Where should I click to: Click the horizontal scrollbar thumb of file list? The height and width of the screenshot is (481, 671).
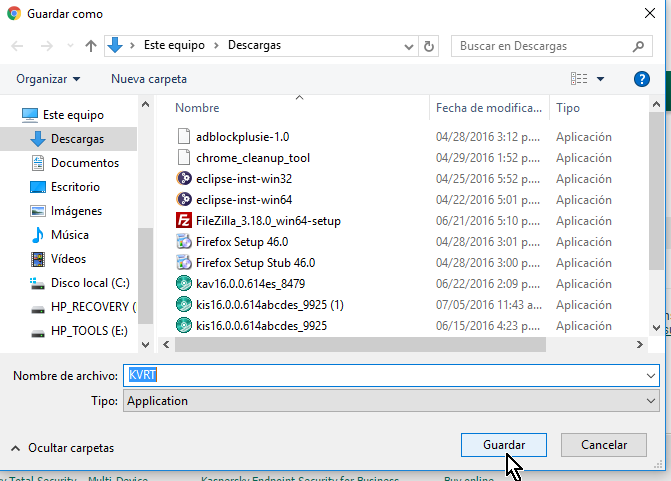tap(360, 344)
